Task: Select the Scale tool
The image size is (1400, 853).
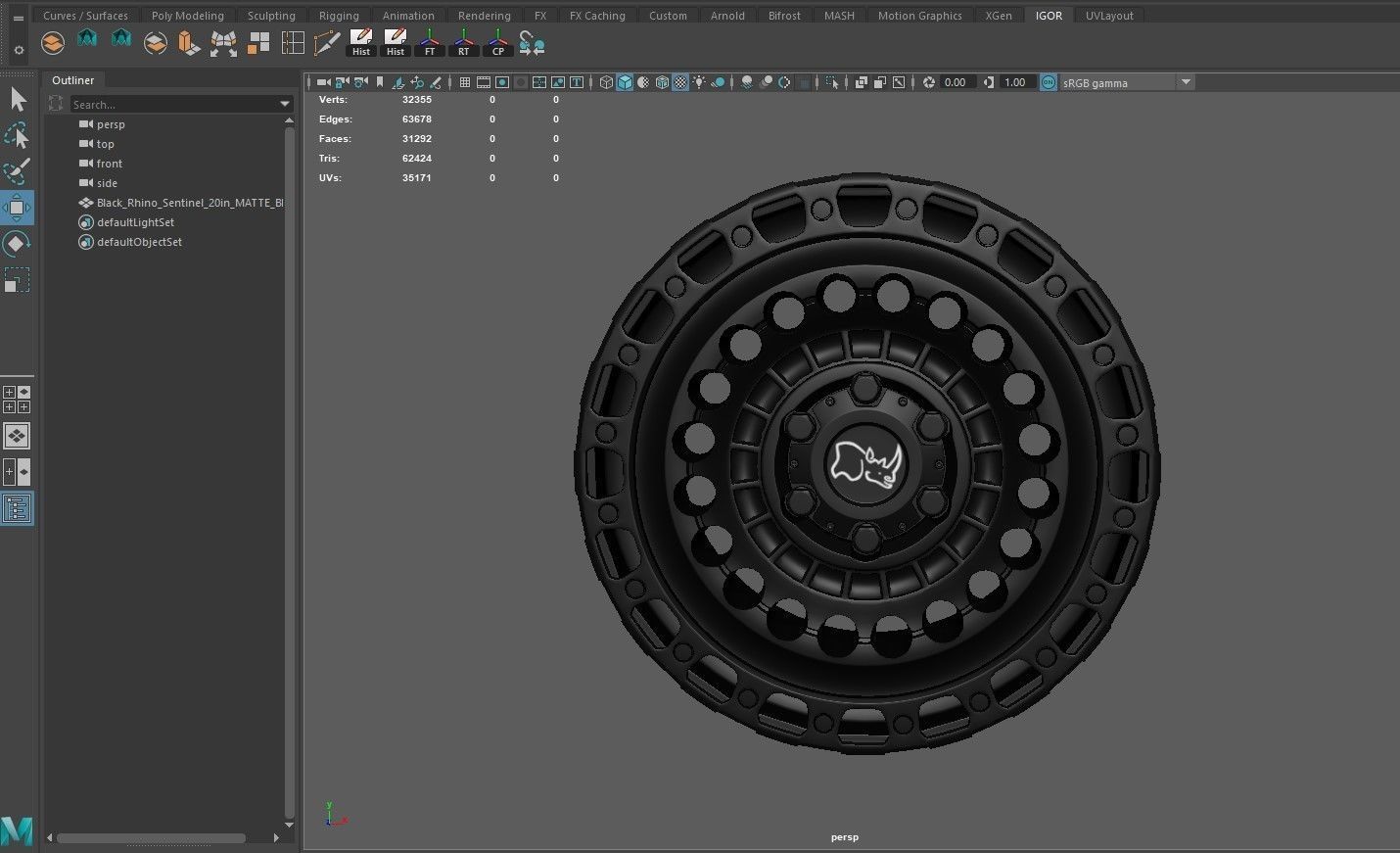Action: tap(18, 280)
